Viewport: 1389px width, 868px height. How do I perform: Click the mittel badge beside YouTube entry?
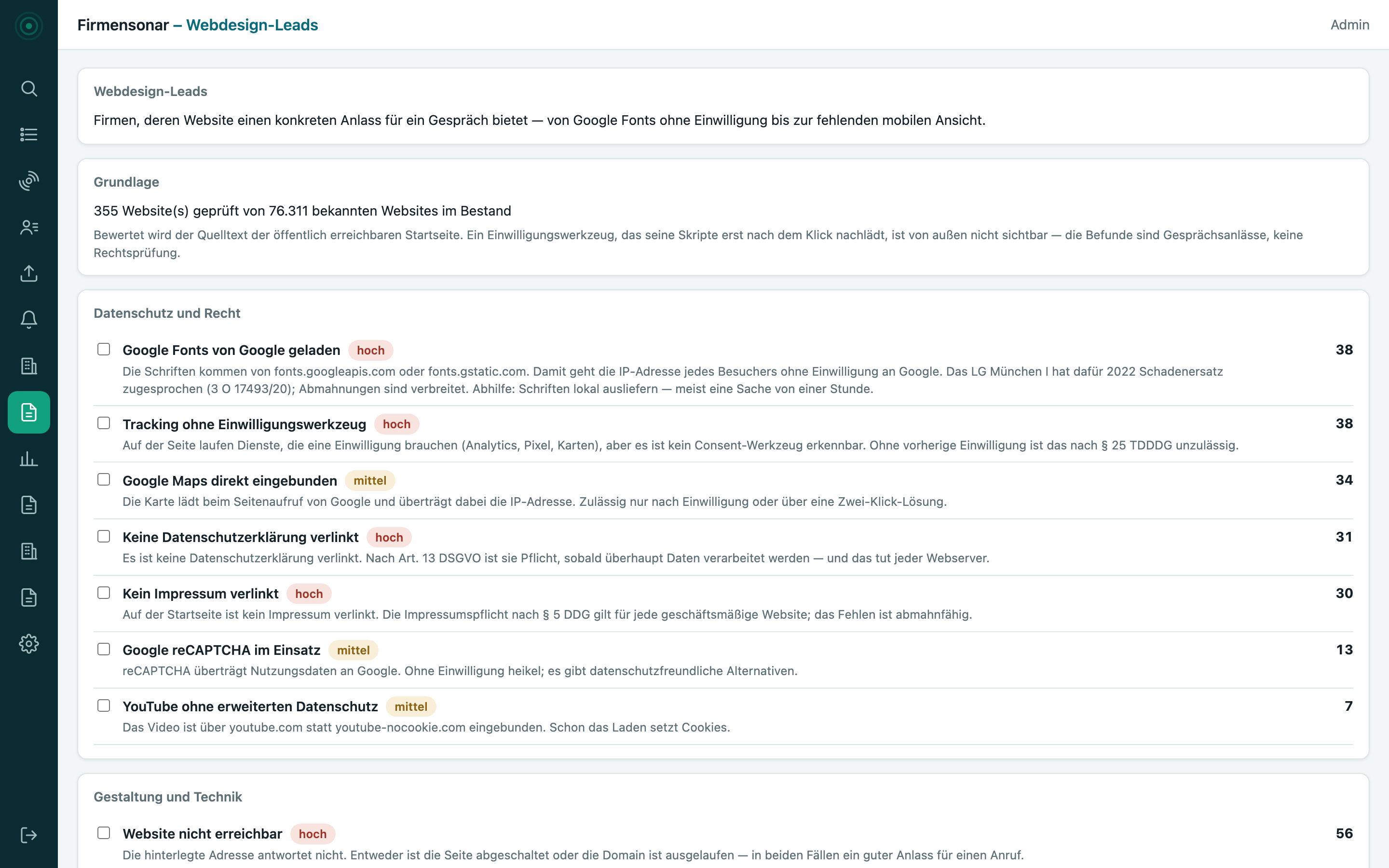(411, 706)
